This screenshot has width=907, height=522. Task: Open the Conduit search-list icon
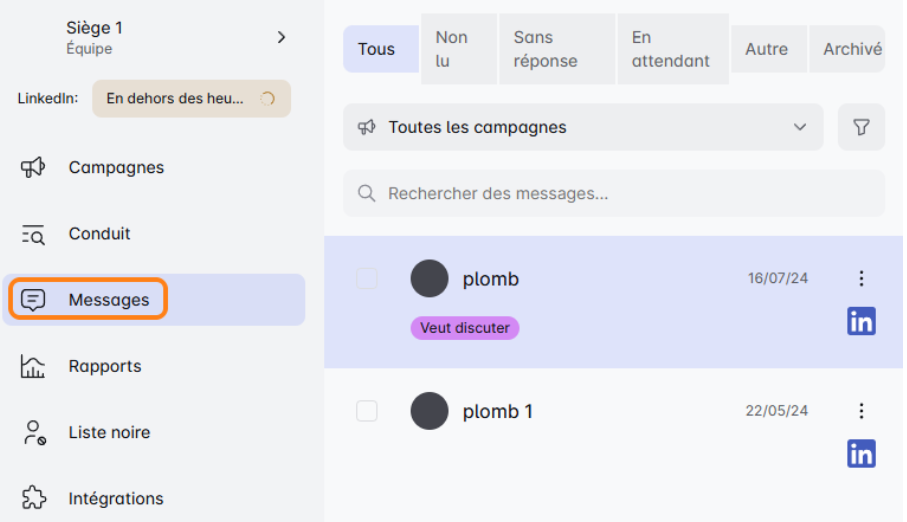[x=33, y=234]
